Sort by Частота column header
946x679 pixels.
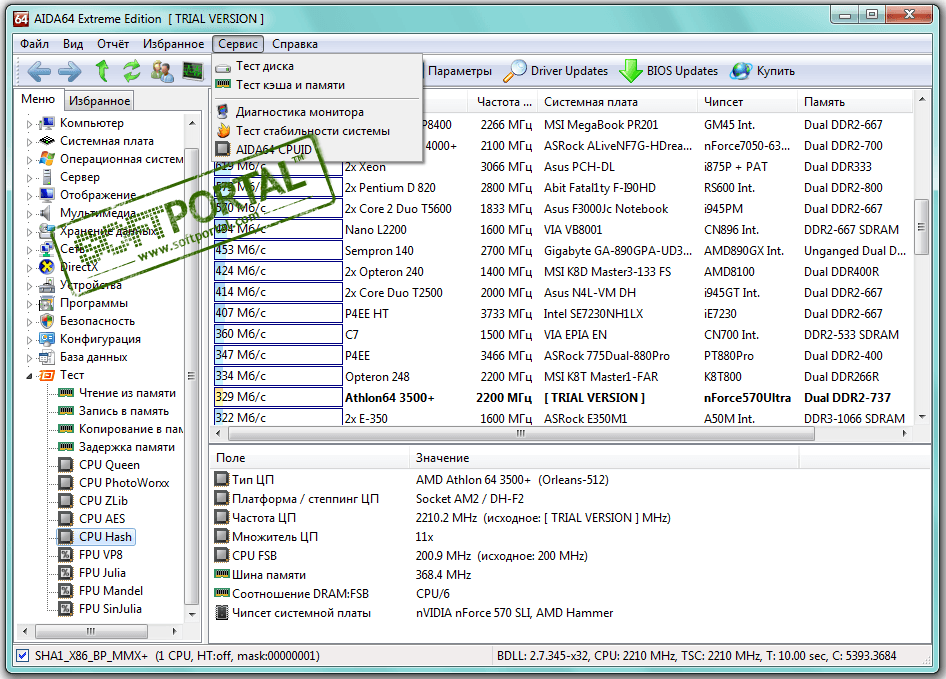coord(503,102)
